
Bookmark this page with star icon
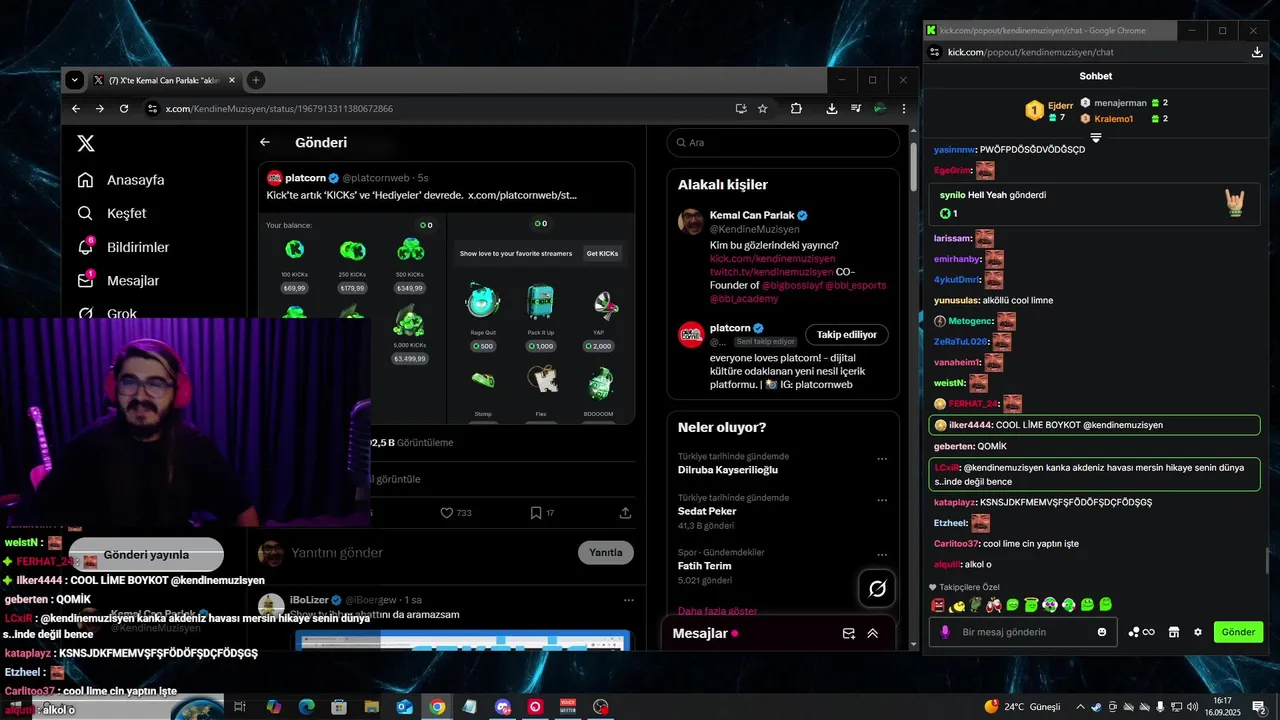(x=763, y=108)
